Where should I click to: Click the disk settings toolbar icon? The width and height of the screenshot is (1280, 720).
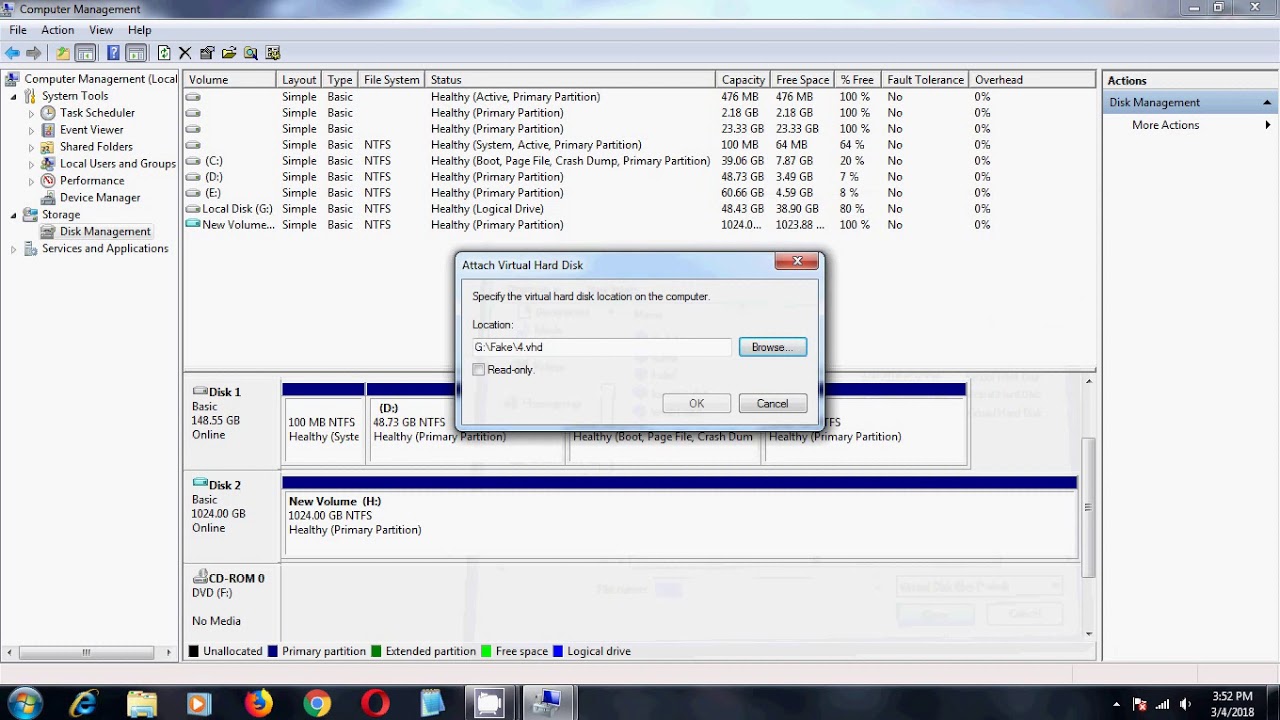click(273, 53)
